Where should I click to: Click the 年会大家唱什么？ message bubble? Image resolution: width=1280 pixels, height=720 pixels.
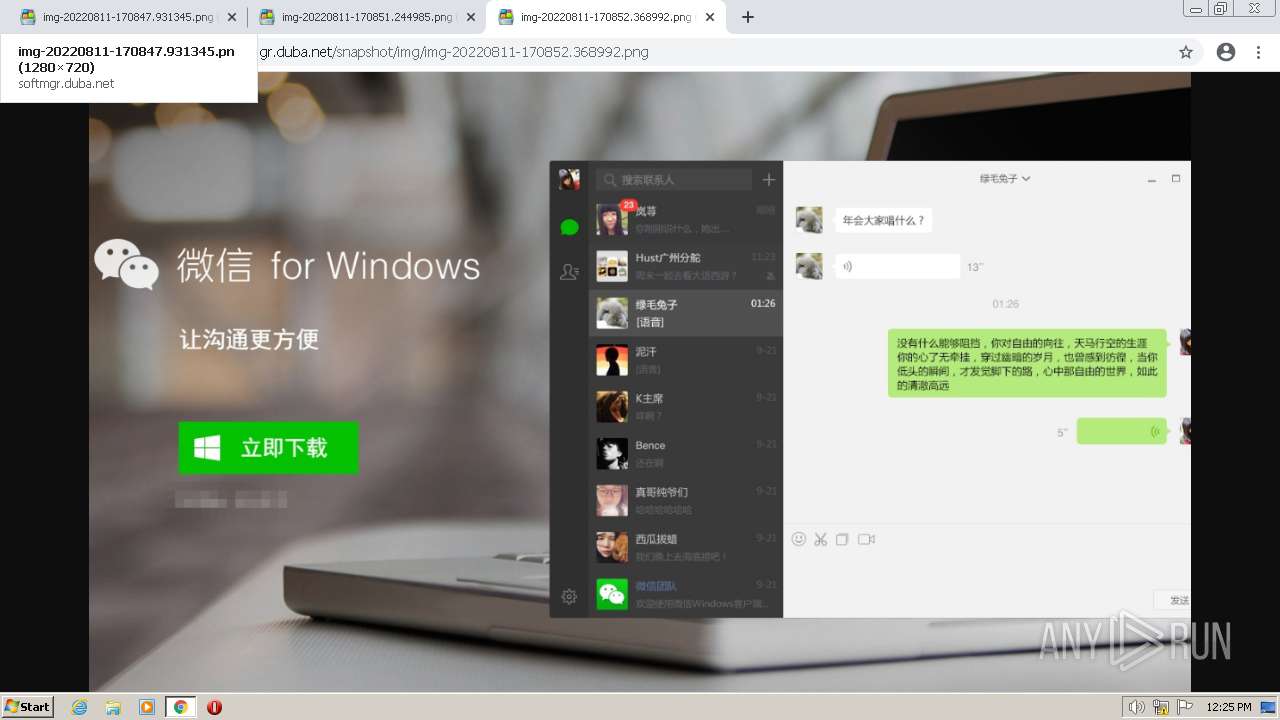pos(884,220)
